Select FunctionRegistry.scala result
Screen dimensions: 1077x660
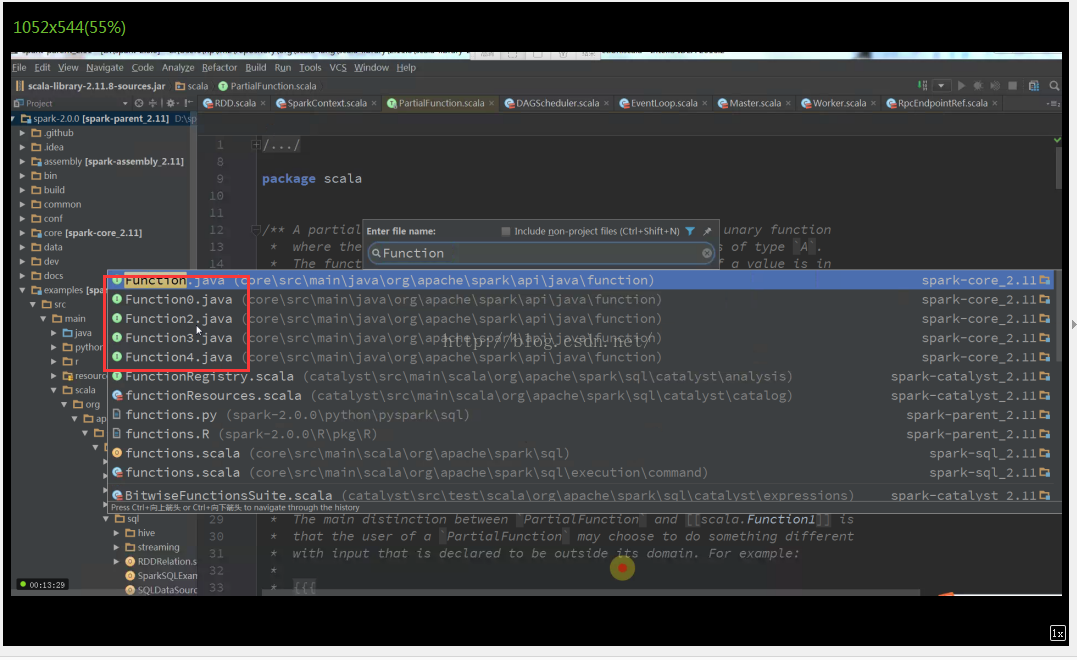pos(581,376)
